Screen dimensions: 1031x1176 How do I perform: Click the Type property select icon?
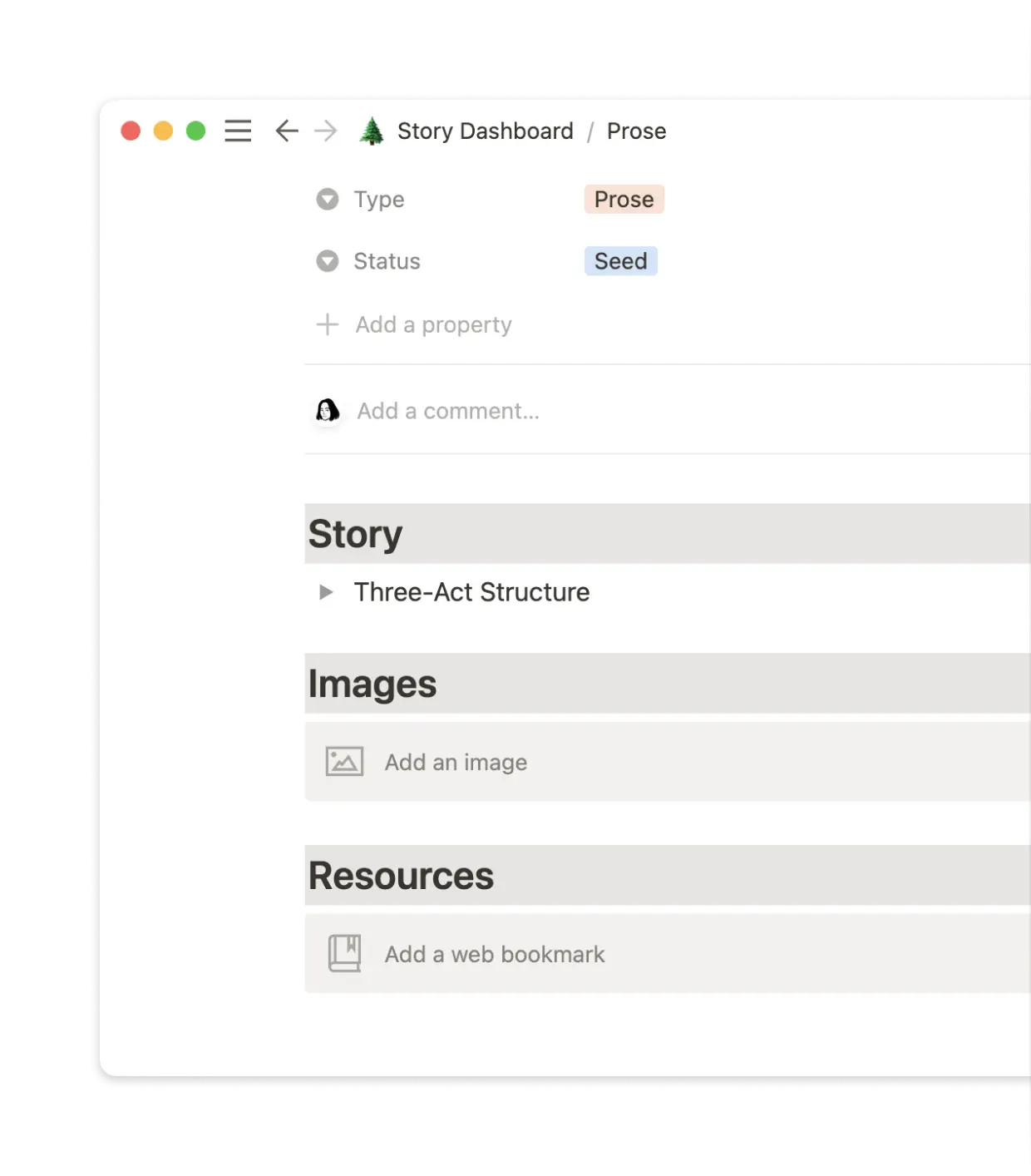[x=328, y=200]
